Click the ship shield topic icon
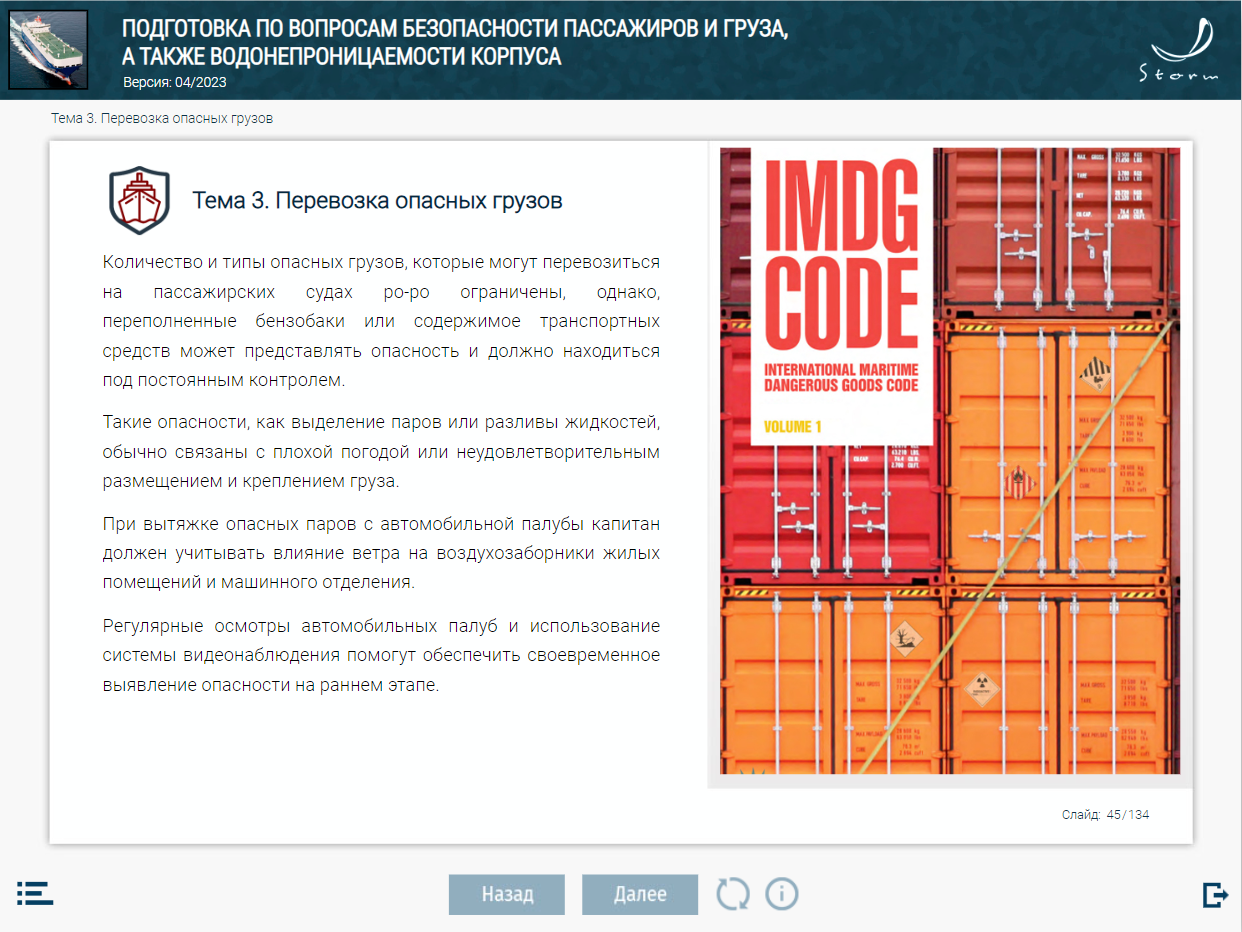The height and width of the screenshot is (932, 1242). pos(139,200)
